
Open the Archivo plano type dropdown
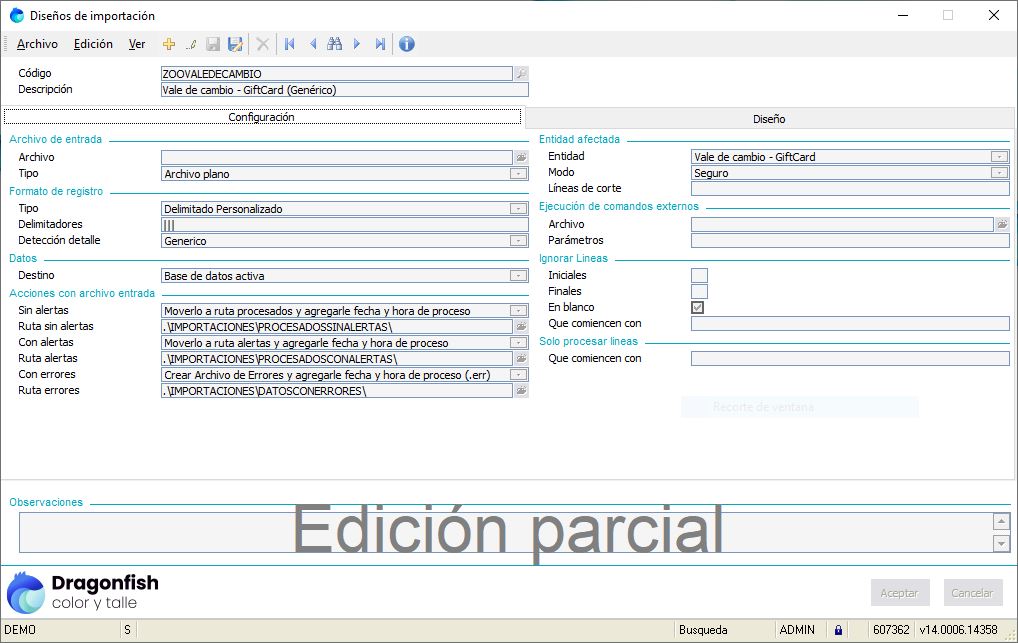518,174
